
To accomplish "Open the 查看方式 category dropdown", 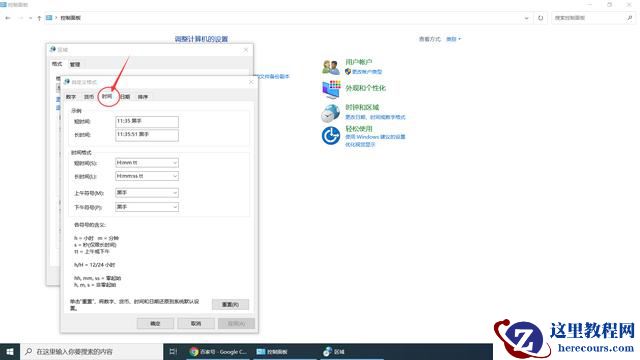I will click(453, 39).
